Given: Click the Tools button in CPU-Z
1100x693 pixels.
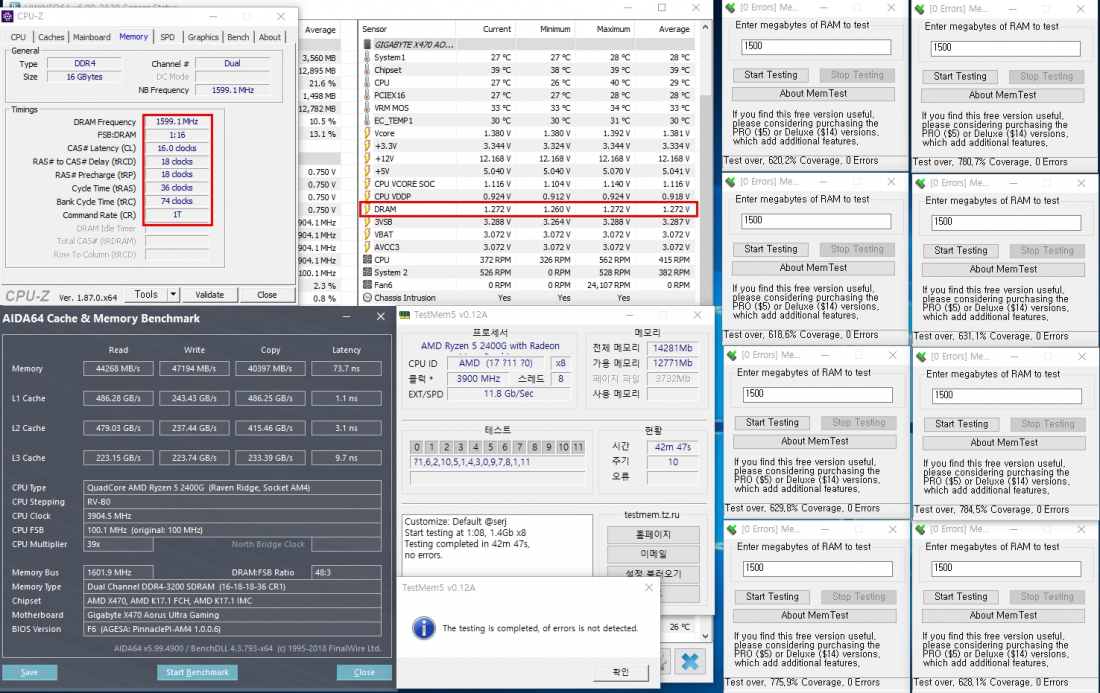Looking at the screenshot, I should click(x=146, y=295).
